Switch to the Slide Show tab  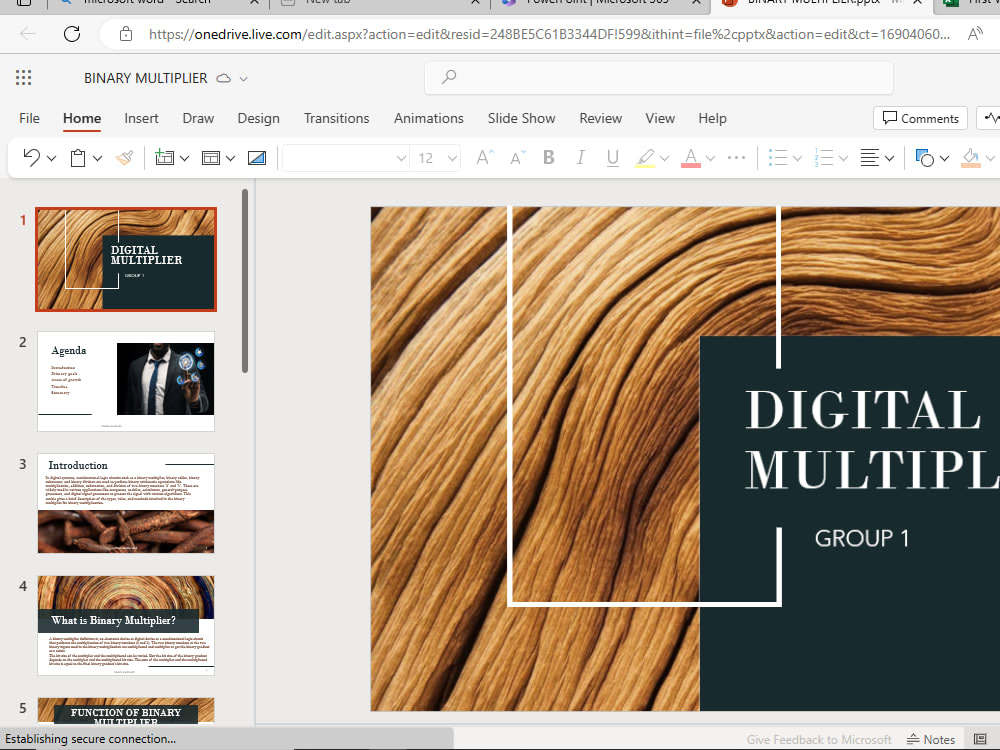coord(522,118)
